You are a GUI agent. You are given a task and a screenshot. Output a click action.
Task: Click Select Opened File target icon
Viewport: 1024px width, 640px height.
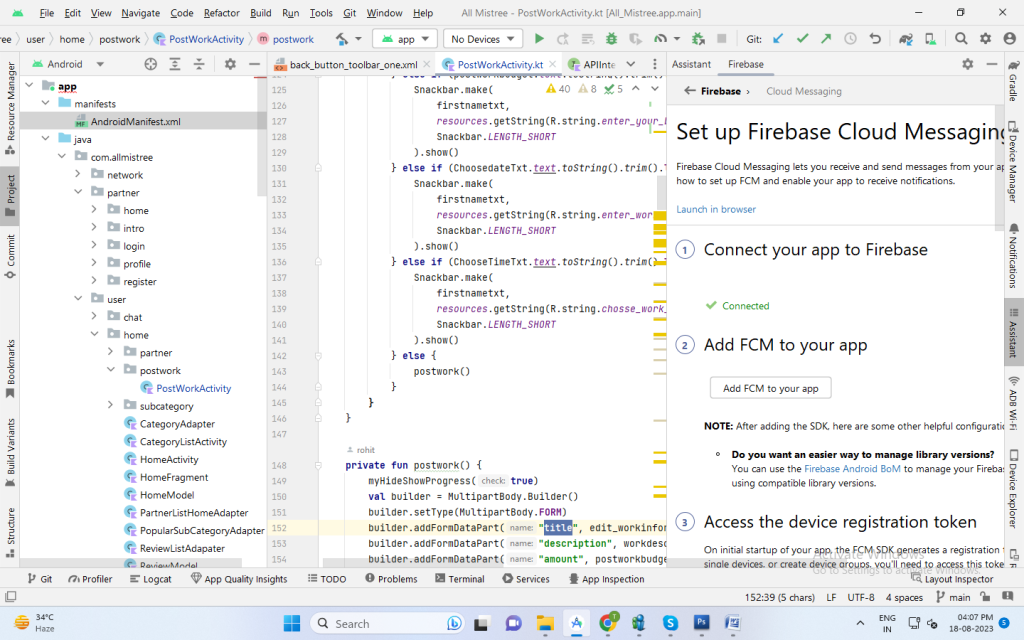coord(151,64)
